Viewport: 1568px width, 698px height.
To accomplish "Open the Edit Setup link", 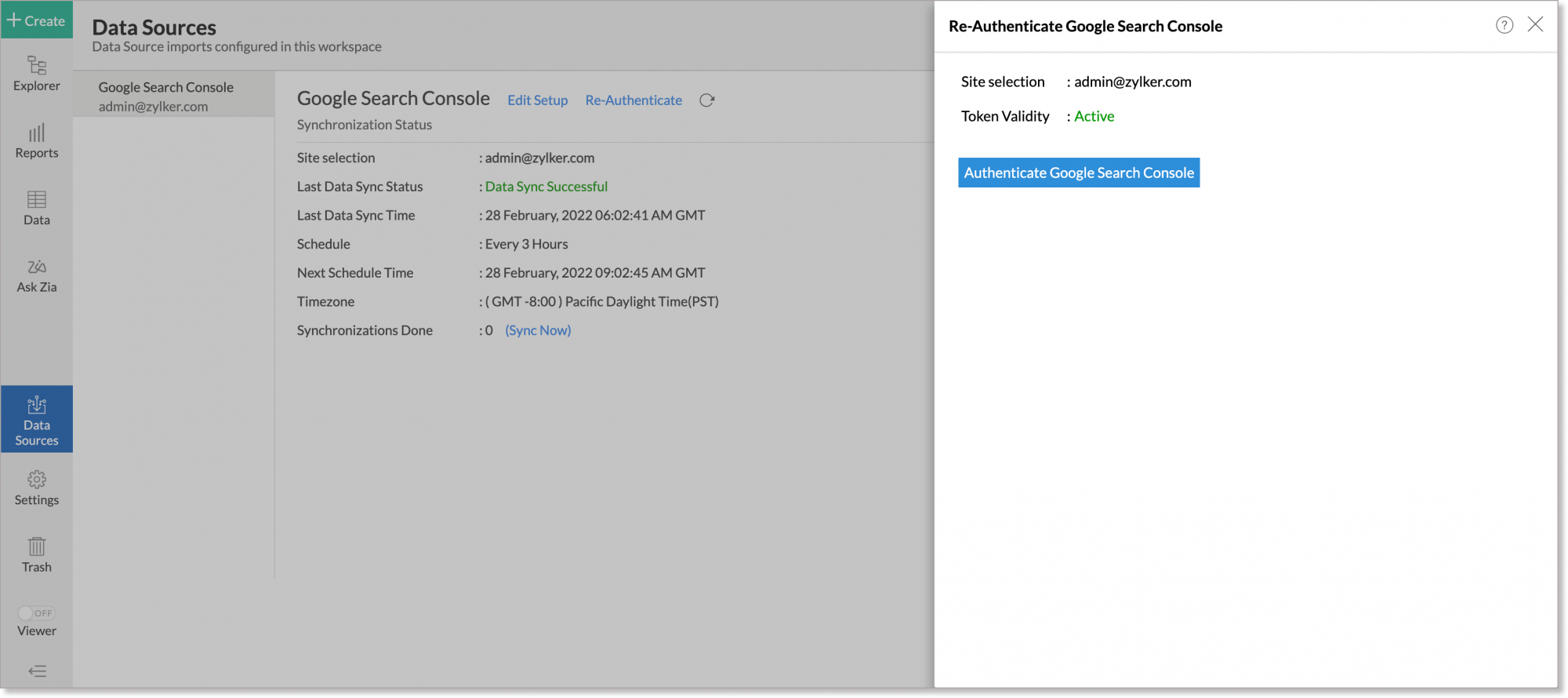I will click(x=537, y=100).
